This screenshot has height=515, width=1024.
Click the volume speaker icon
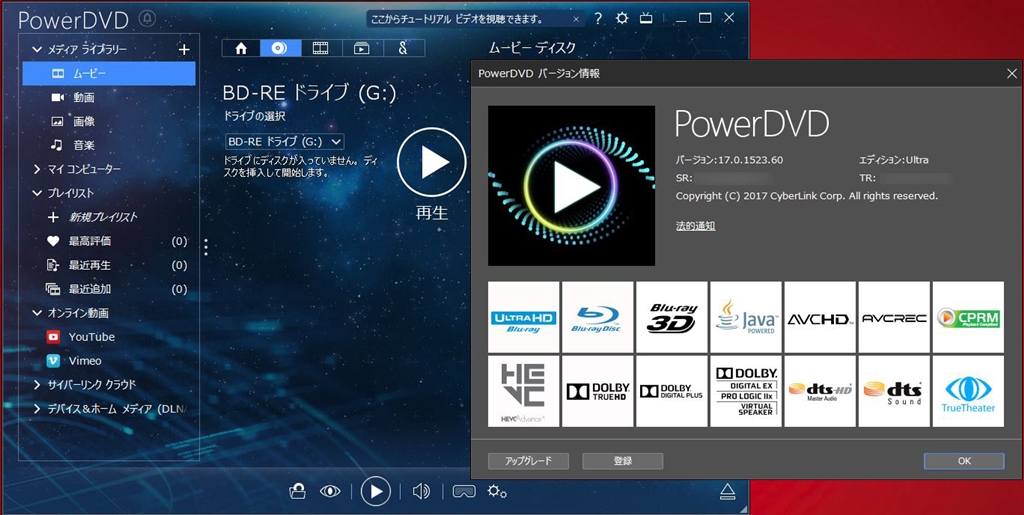pyautogui.click(x=421, y=491)
